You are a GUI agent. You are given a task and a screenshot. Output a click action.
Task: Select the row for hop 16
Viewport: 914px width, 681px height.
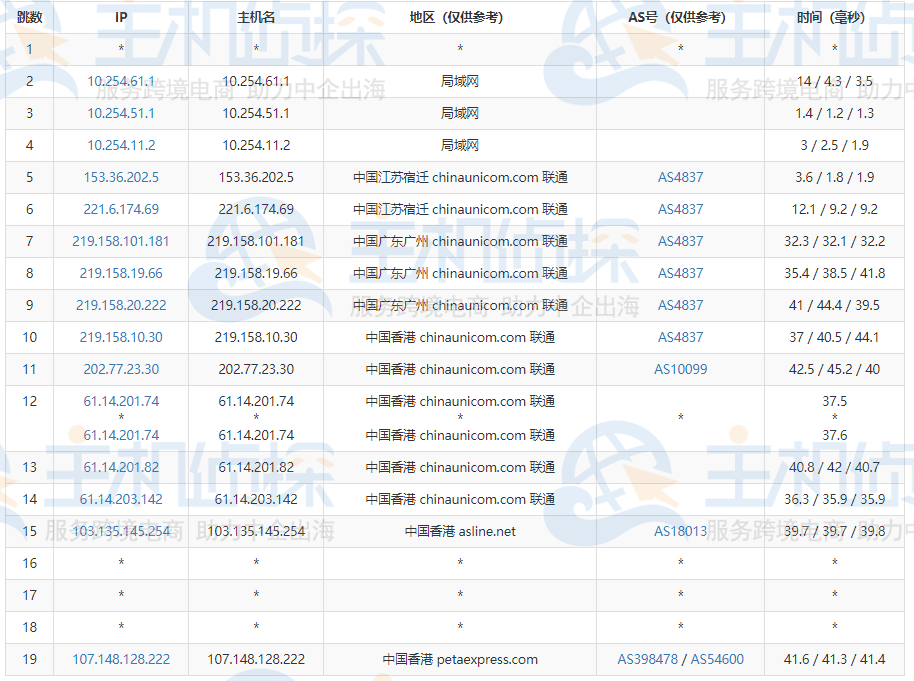click(x=457, y=564)
